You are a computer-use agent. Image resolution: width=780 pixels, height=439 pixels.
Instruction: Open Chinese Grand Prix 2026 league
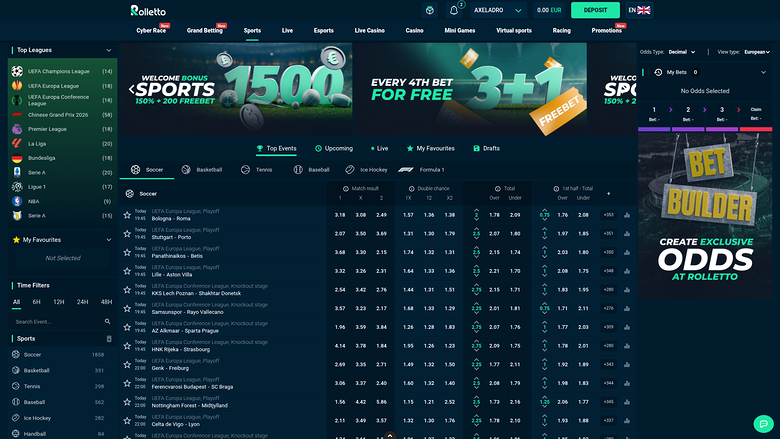62,114
